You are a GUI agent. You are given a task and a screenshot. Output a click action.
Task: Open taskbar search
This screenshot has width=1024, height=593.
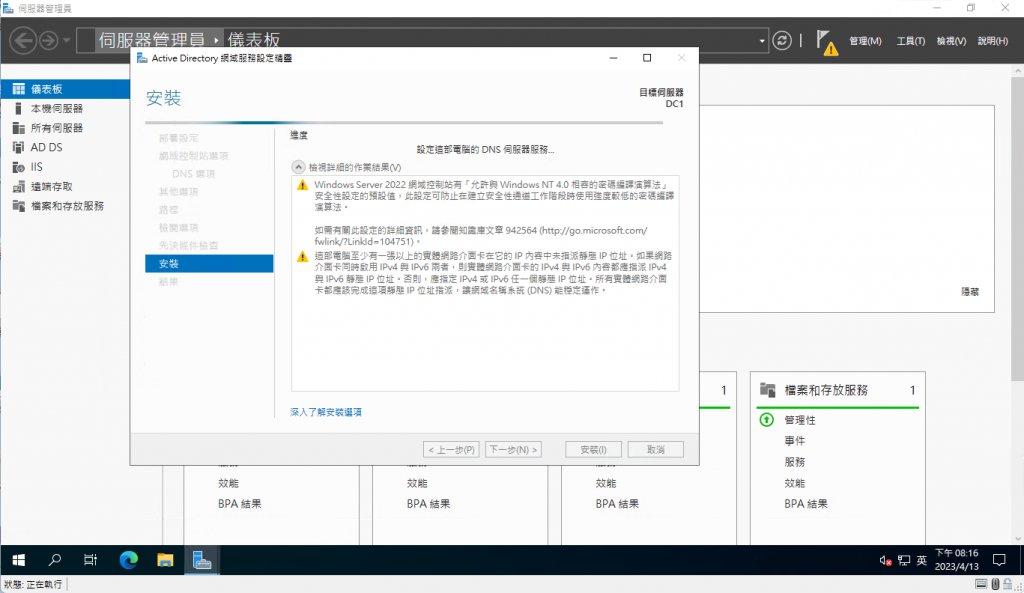55,560
